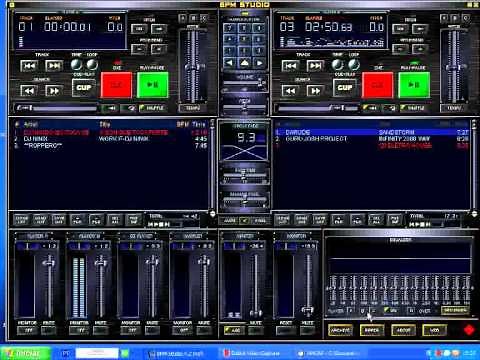Click the Fade button below crossfader
The height and width of the screenshot is (360, 480).
point(260,220)
